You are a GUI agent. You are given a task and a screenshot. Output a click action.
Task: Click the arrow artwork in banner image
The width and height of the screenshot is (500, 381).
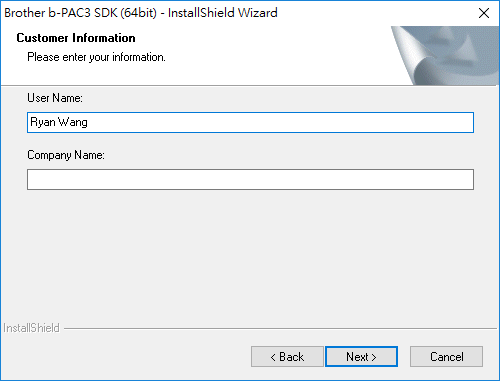460,47
